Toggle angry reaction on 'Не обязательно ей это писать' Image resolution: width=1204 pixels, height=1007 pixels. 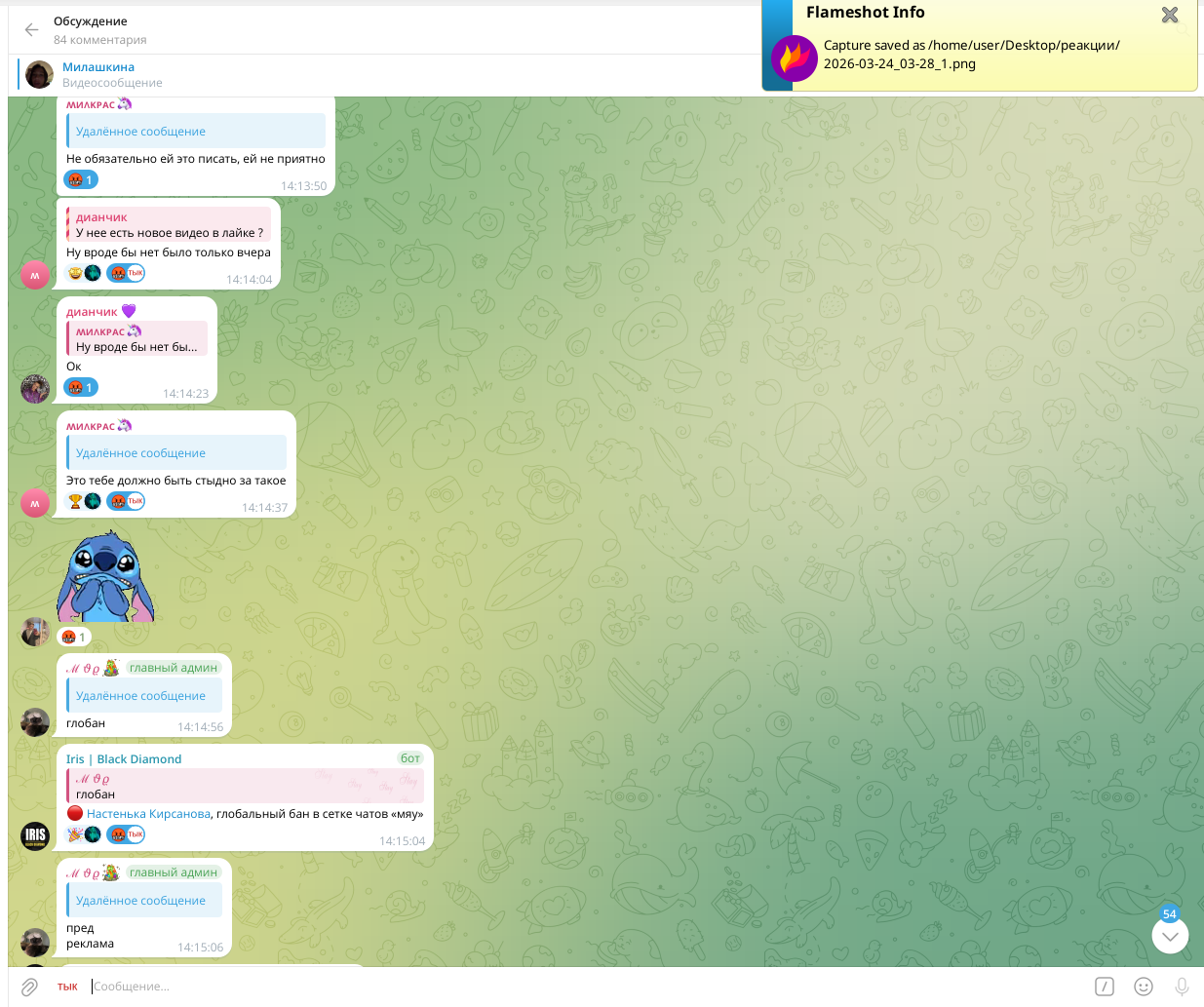pos(81,179)
